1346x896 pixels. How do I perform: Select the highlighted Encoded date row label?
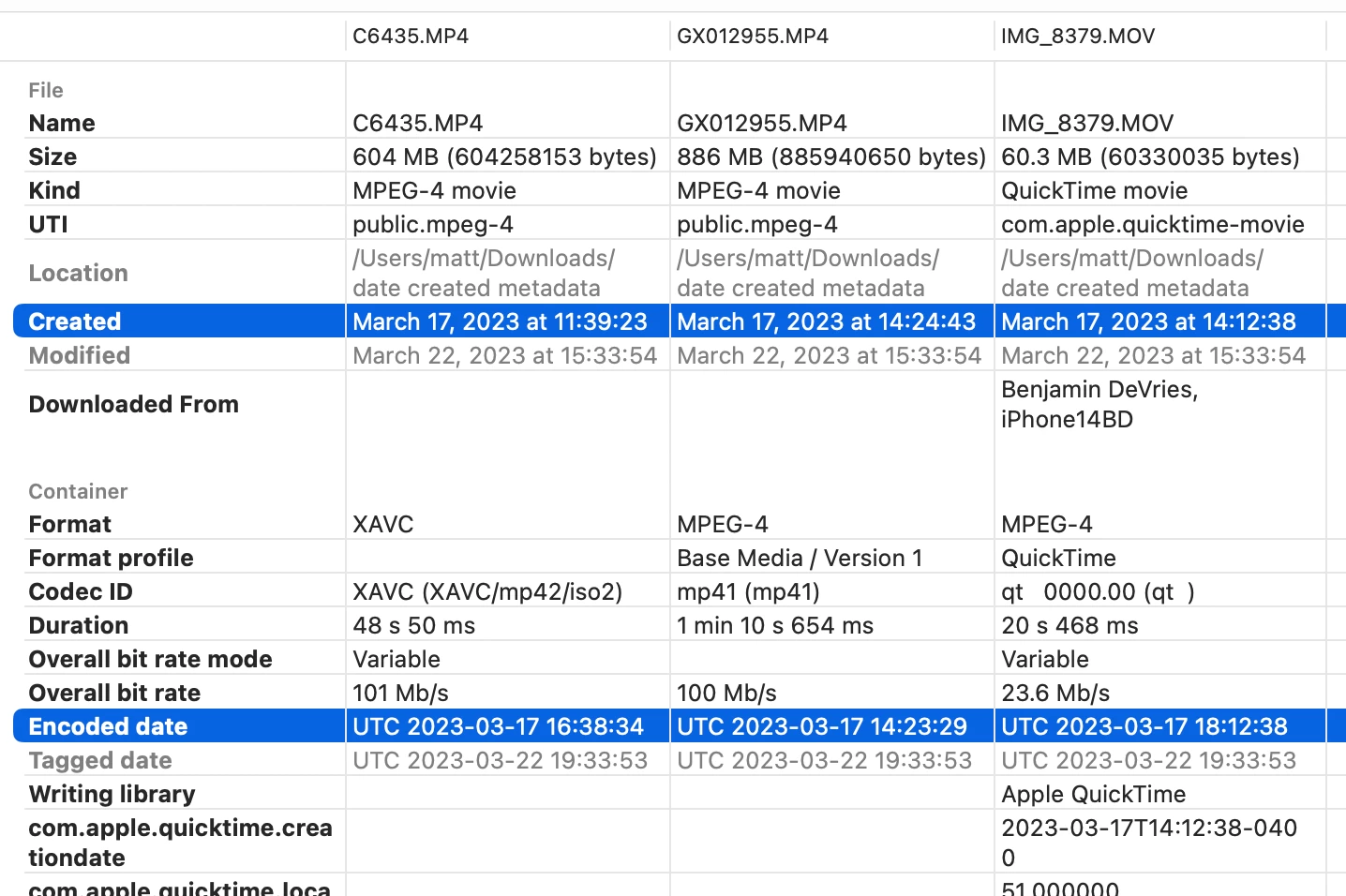[108, 726]
